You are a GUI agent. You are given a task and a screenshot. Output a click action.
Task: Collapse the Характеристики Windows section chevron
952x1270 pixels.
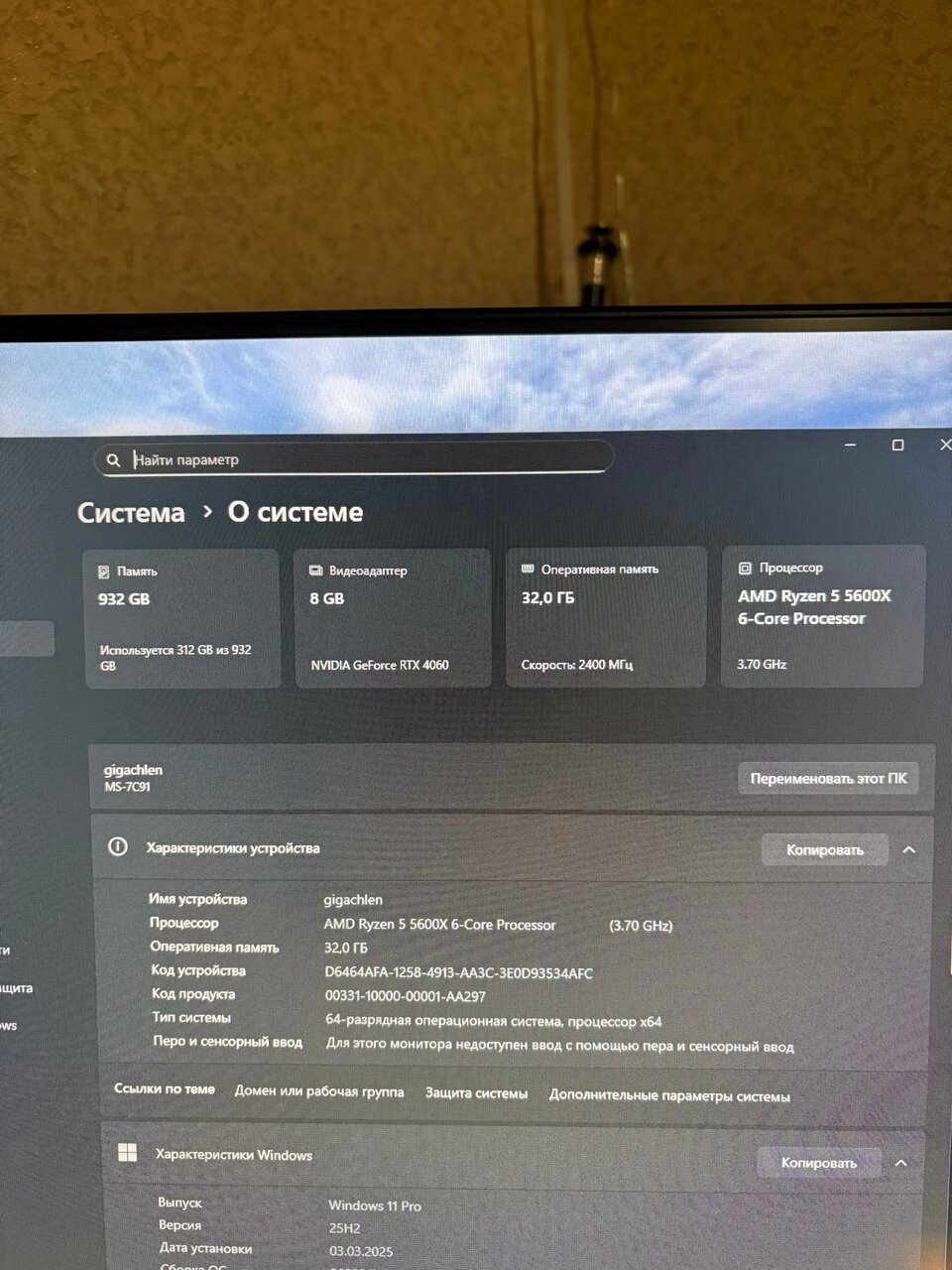click(x=900, y=1163)
